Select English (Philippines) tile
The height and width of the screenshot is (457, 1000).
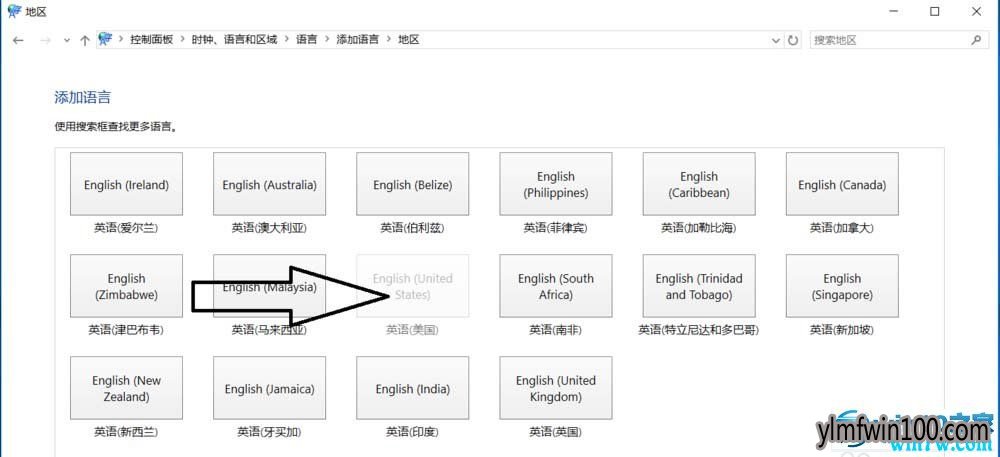coord(555,184)
